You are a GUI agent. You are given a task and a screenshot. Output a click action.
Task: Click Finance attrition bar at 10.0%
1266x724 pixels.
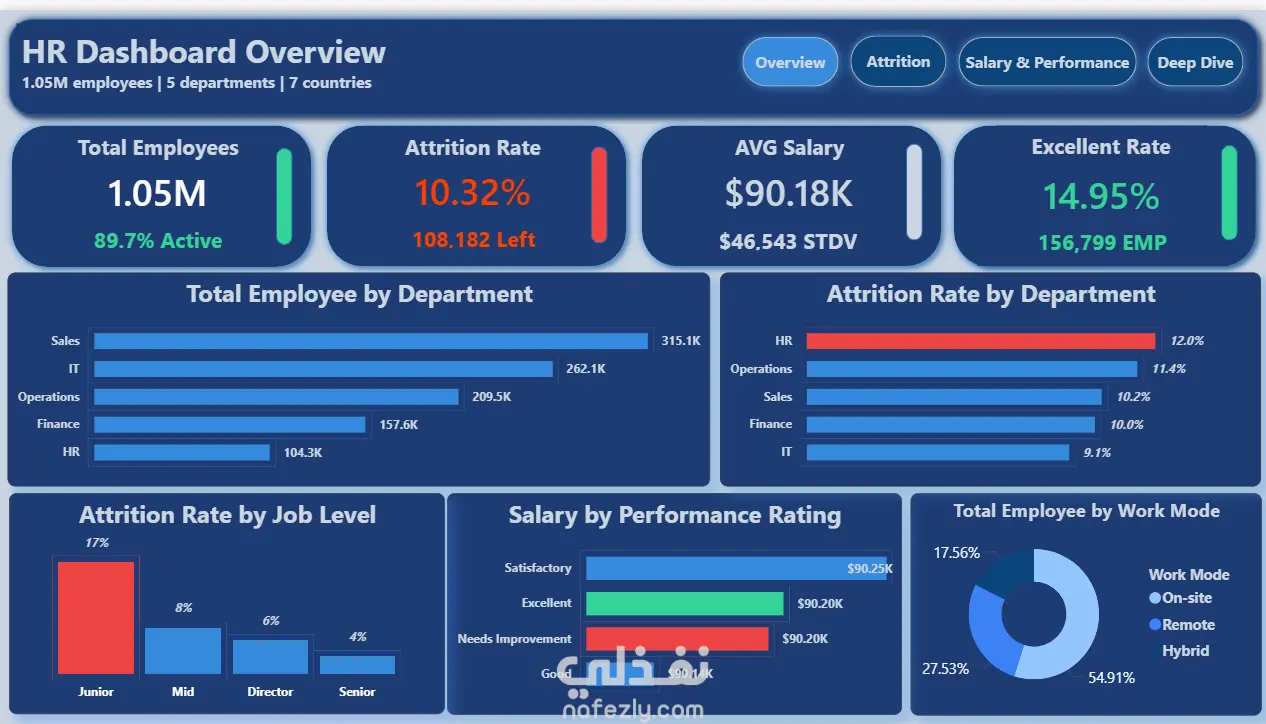951,425
